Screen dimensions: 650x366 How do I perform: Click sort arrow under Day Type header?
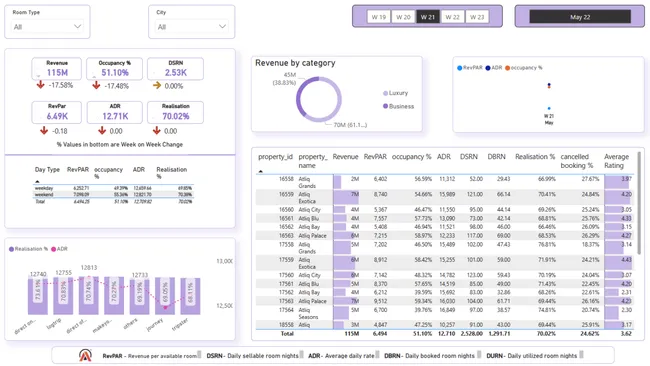point(37,182)
